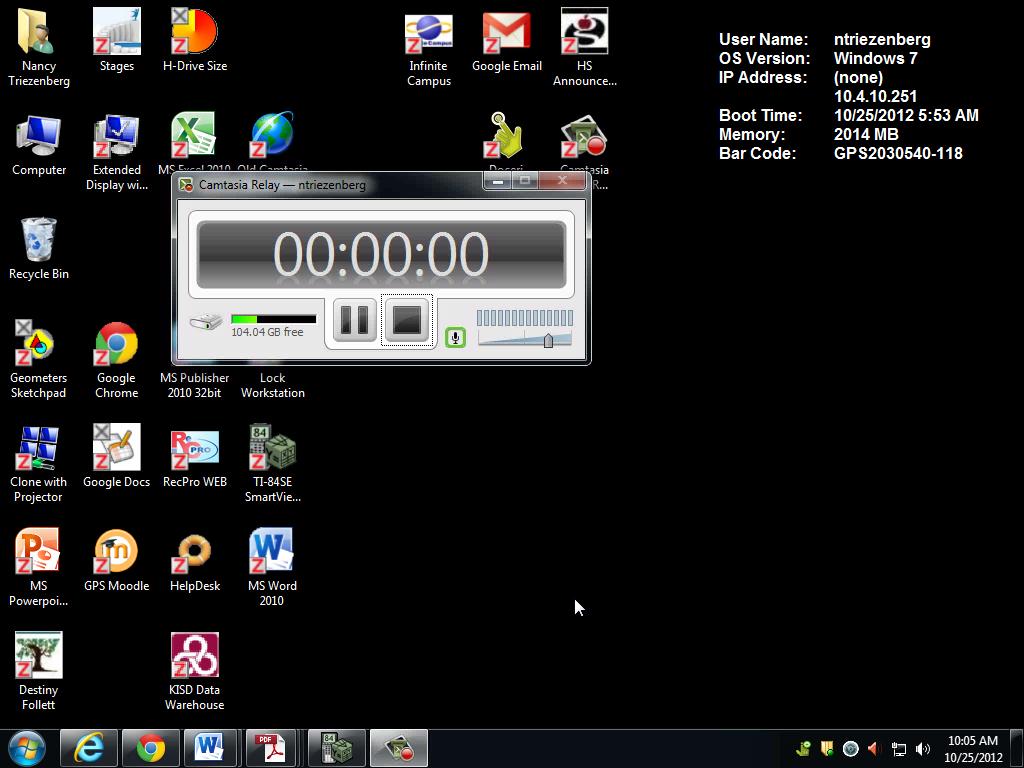The height and width of the screenshot is (768, 1024).
Task: Select the KISD Data Warehouse icon
Action: 195,671
